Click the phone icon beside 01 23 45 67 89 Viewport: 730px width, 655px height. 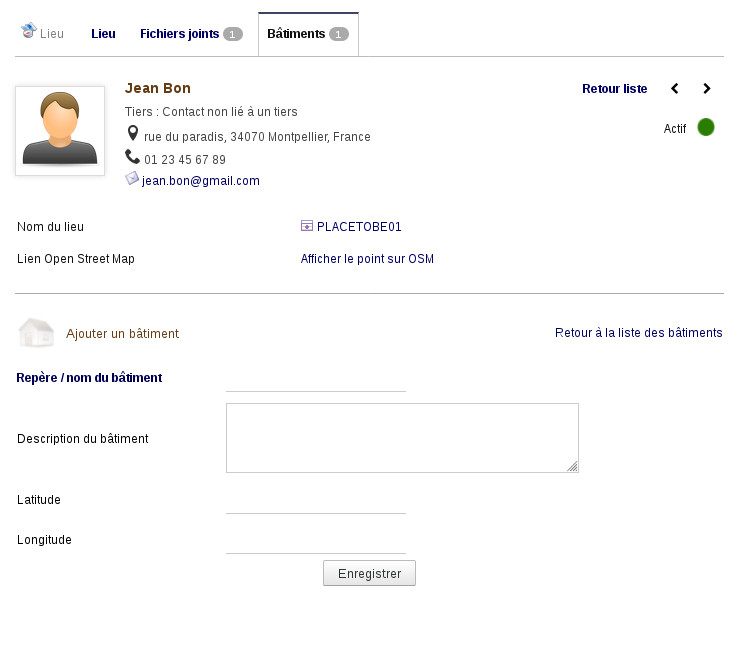(x=132, y=157)
